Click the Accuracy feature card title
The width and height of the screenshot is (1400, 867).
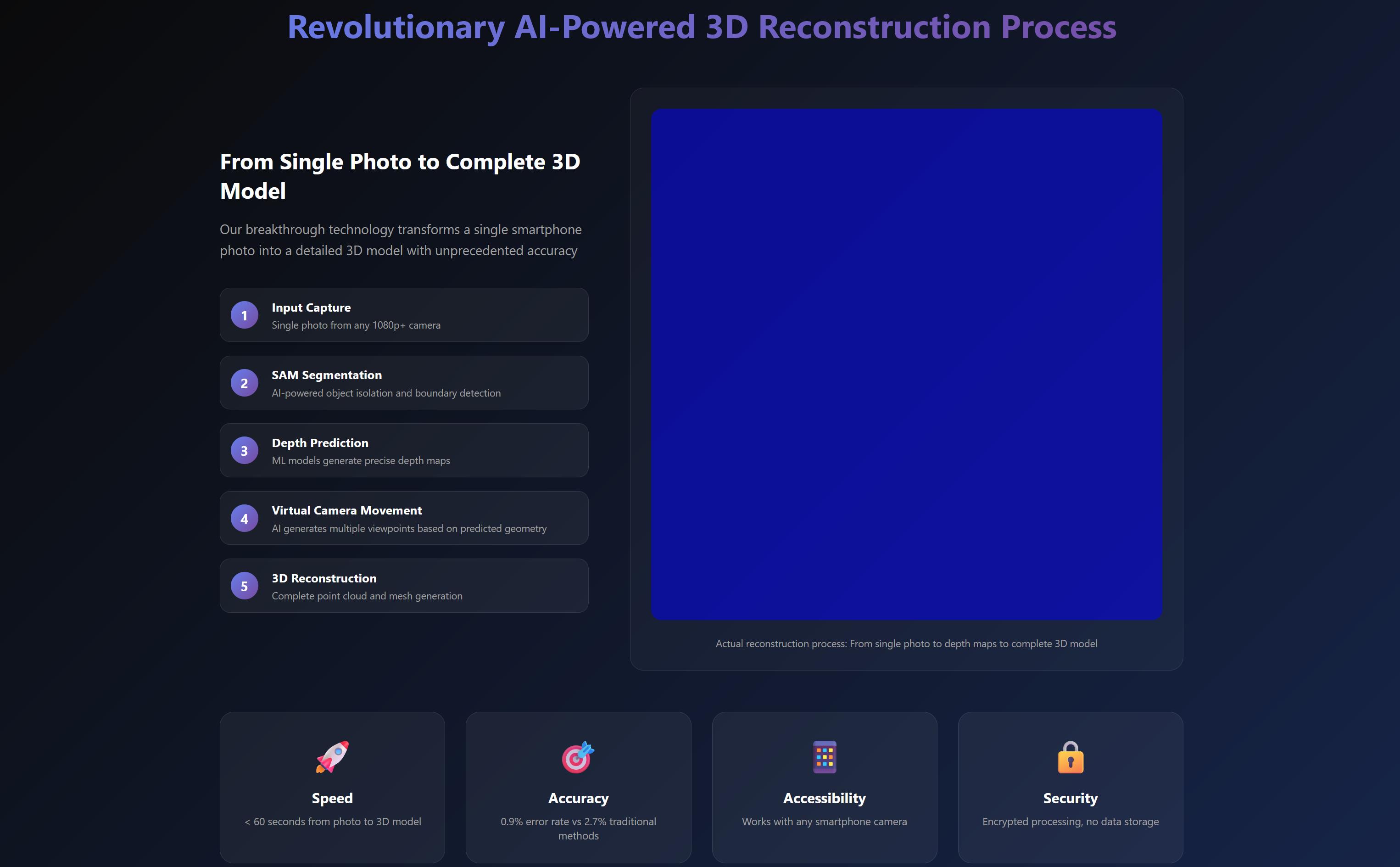[578, 798]
